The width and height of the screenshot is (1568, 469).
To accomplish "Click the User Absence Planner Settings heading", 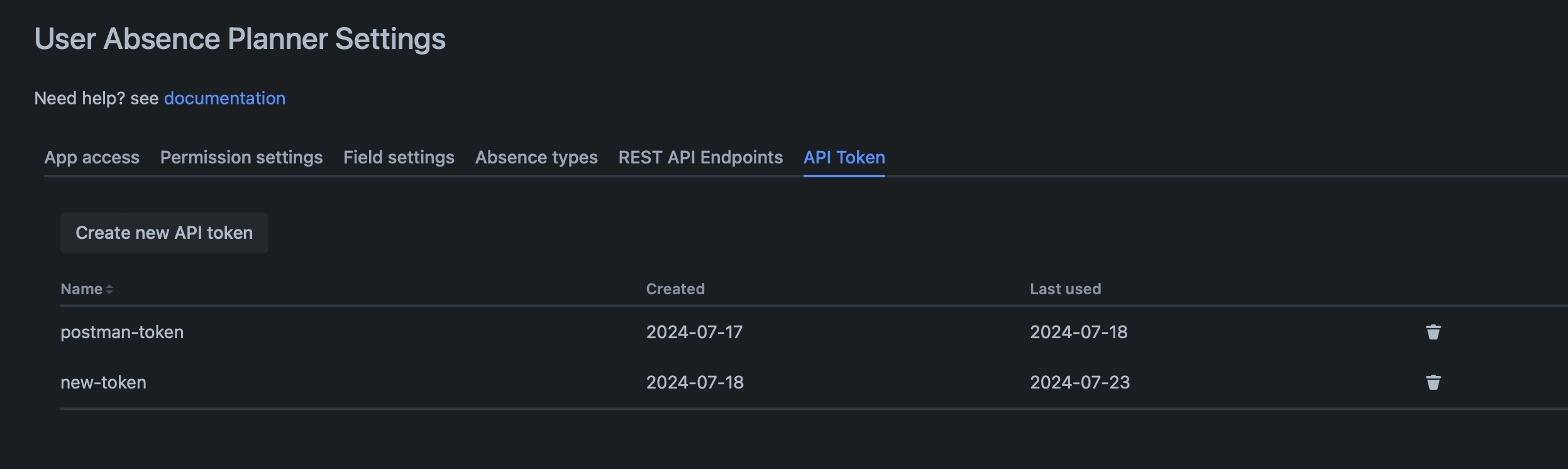I will point(240,39).
